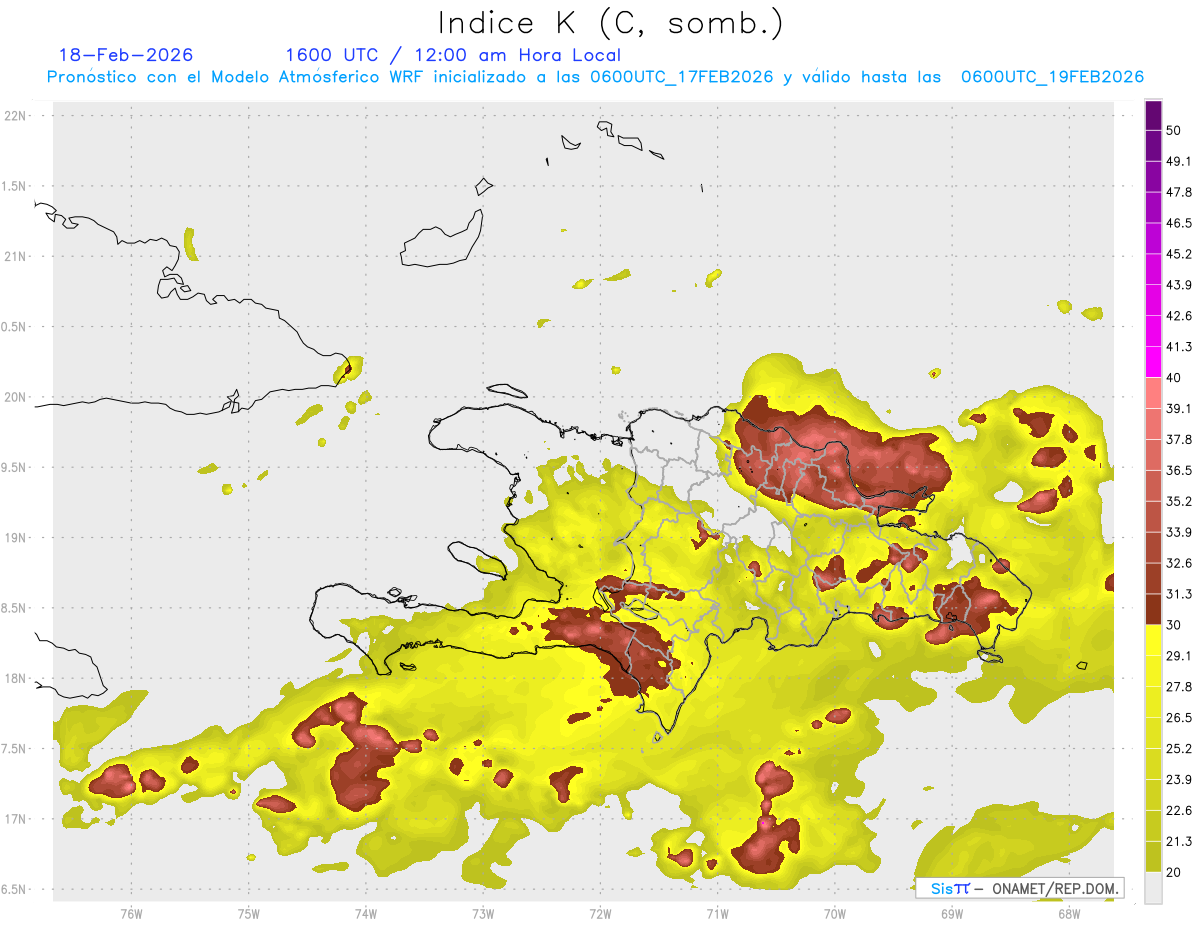Viewport: 1200px width, 927px height.
Task: Click the '70W' longitude label
Action: point(835,913)
